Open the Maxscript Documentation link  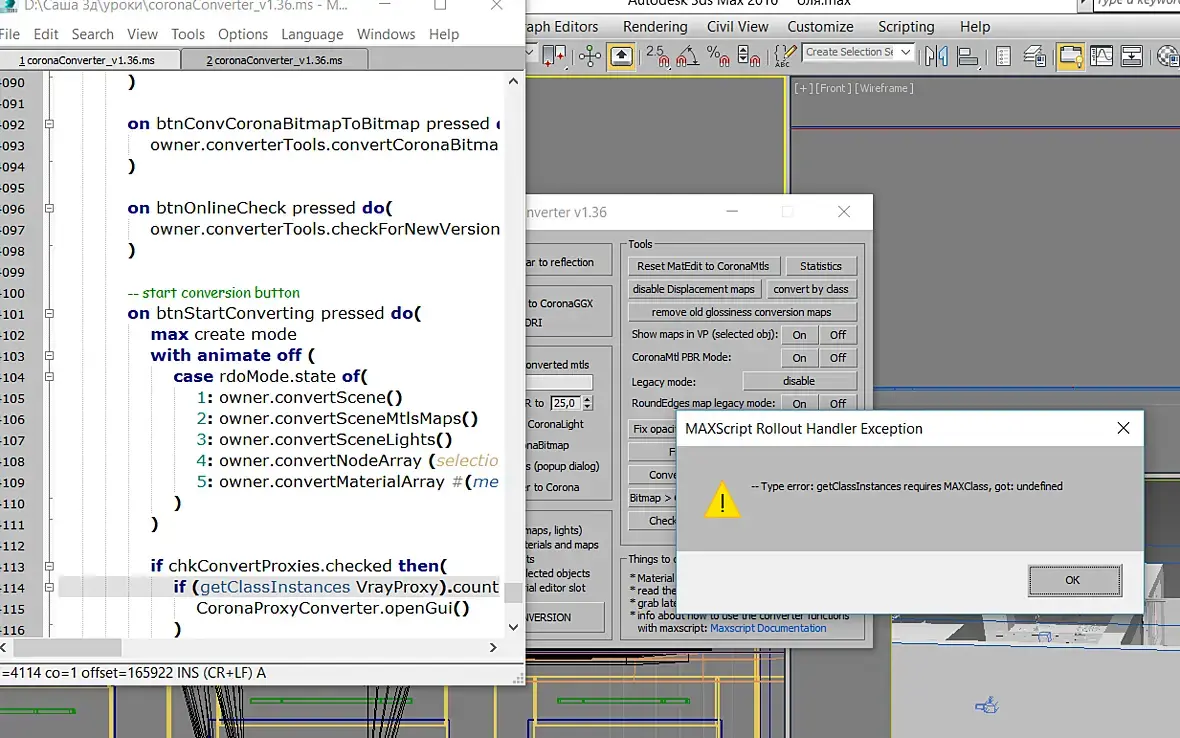[768, 628]
